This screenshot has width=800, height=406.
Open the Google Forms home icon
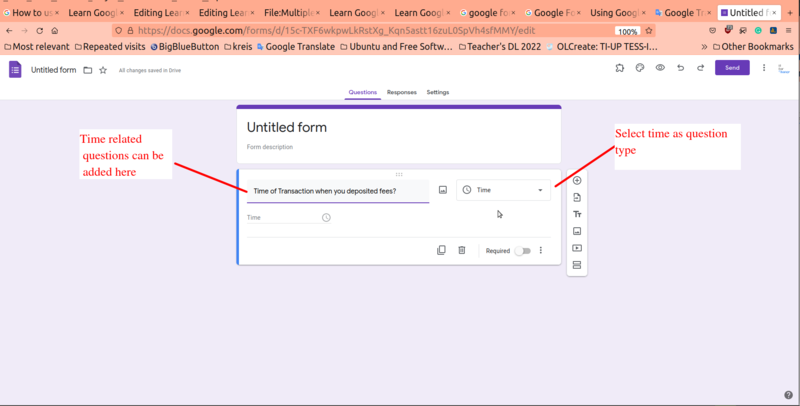(15, 70)
